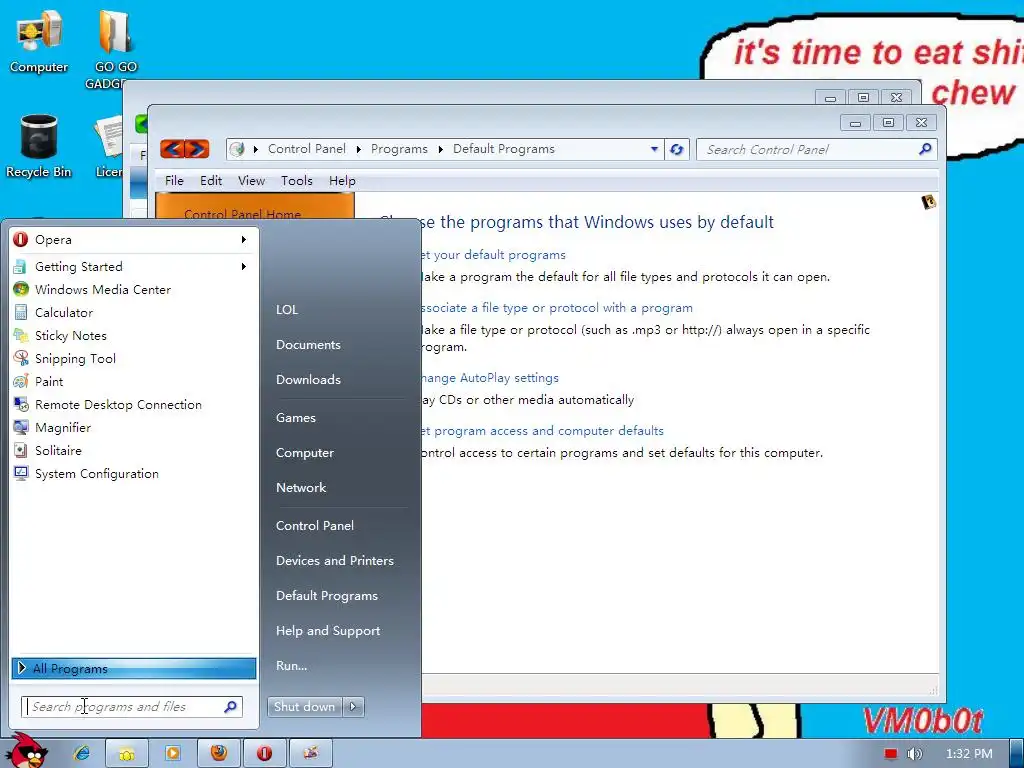Screen dimensions: 1024x768
Task: Open Games from the Start menu
Action: (x=296, y=418)
